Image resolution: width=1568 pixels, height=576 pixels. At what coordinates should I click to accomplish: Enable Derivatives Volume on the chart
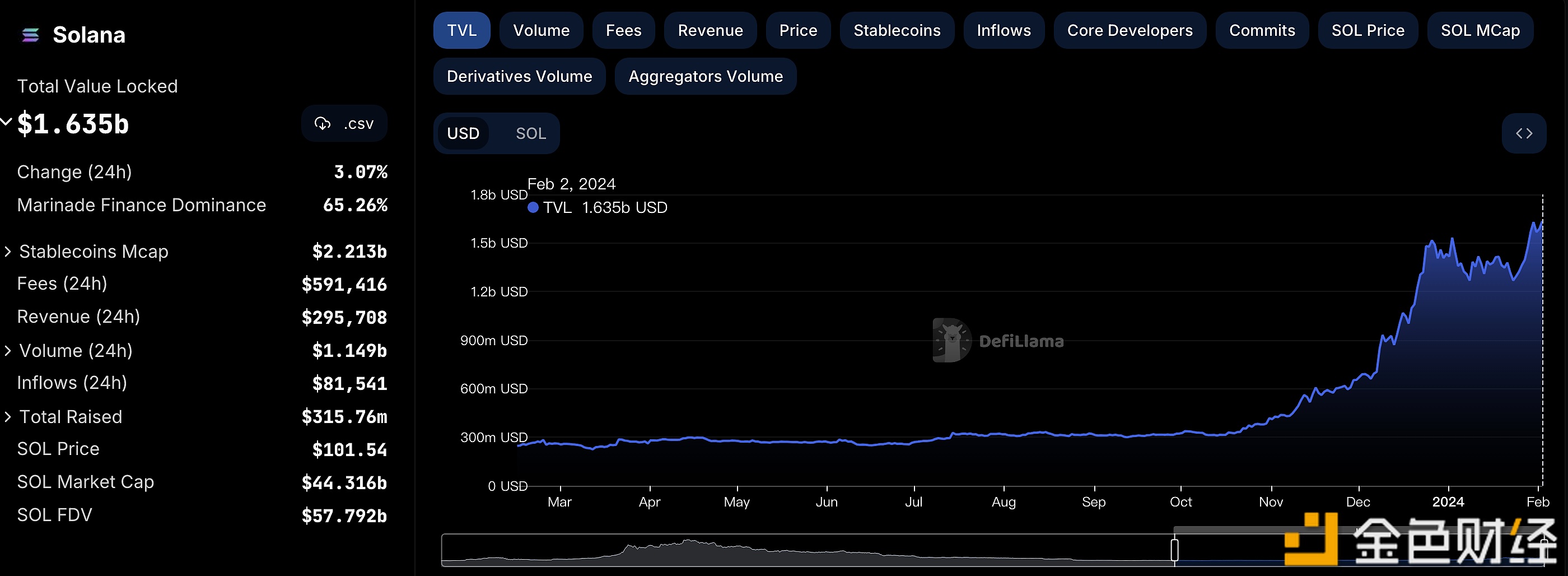click(519, 77)
